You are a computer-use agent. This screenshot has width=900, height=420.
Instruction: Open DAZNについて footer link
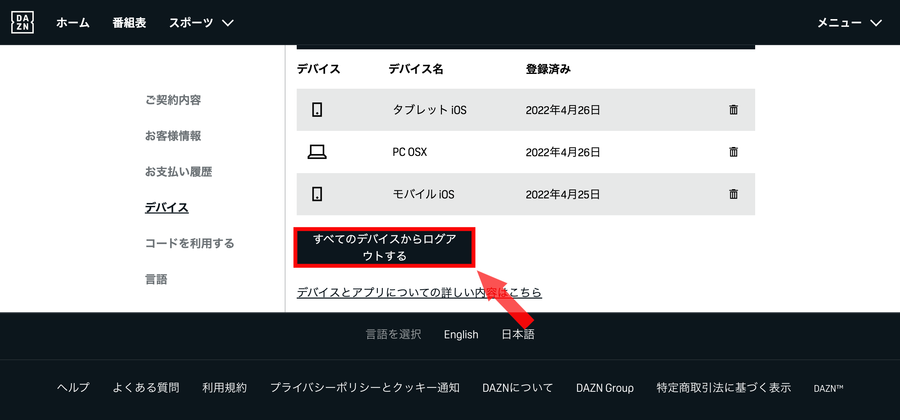tap(518, 388)
